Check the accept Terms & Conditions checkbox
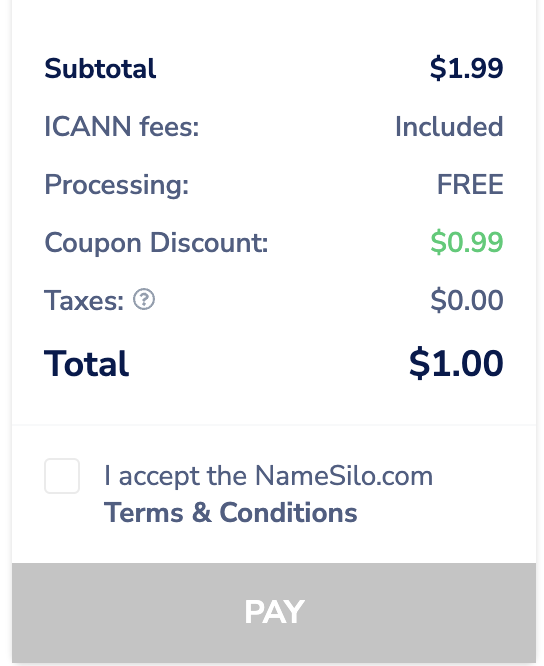Image resolution: width=544 pixels, height=666 pixels. 62,476
